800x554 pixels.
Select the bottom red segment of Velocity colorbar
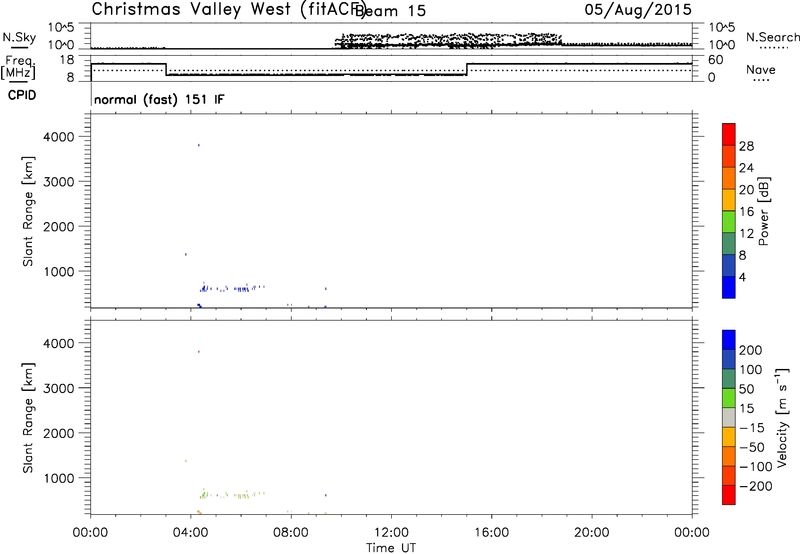pos(729,495)
